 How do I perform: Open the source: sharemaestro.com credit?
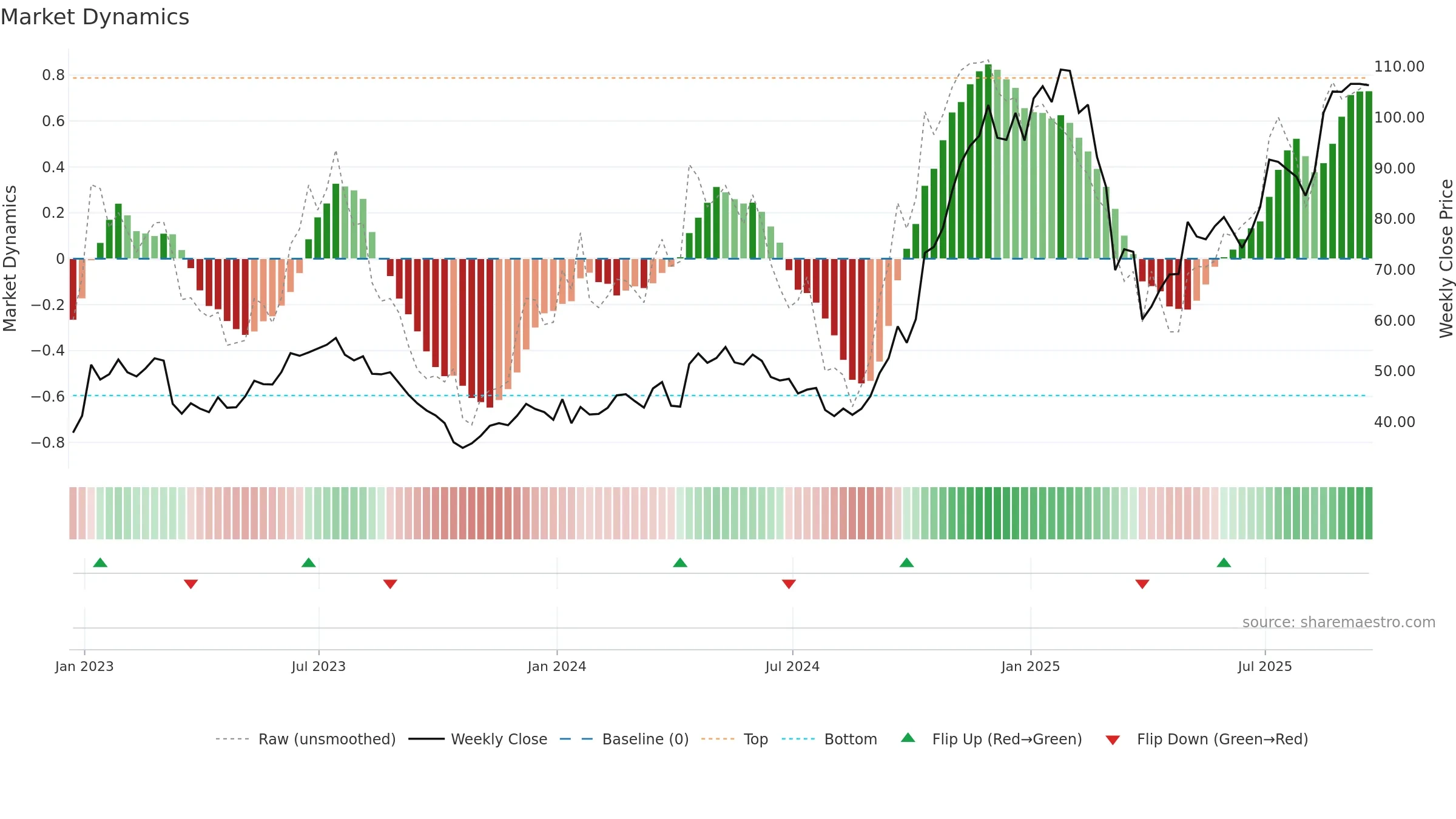point(1339,622)
